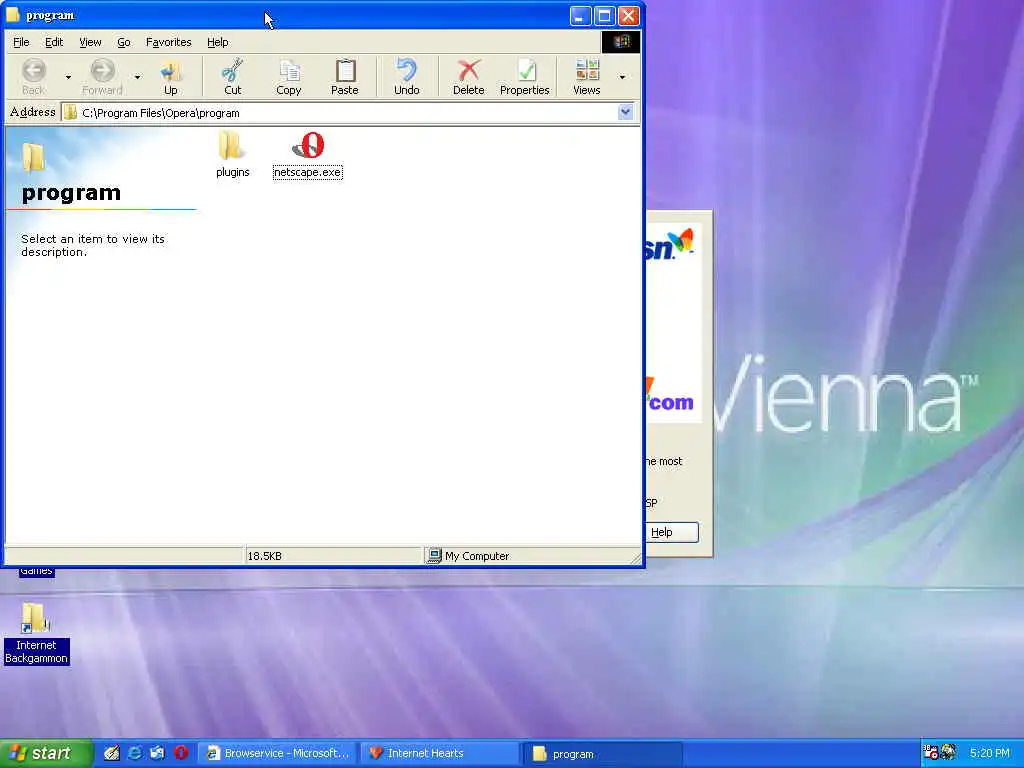The image size is (1024, 768).
Task: Select the netscape.exe Opera icon
Action: [x=308, y=155]
